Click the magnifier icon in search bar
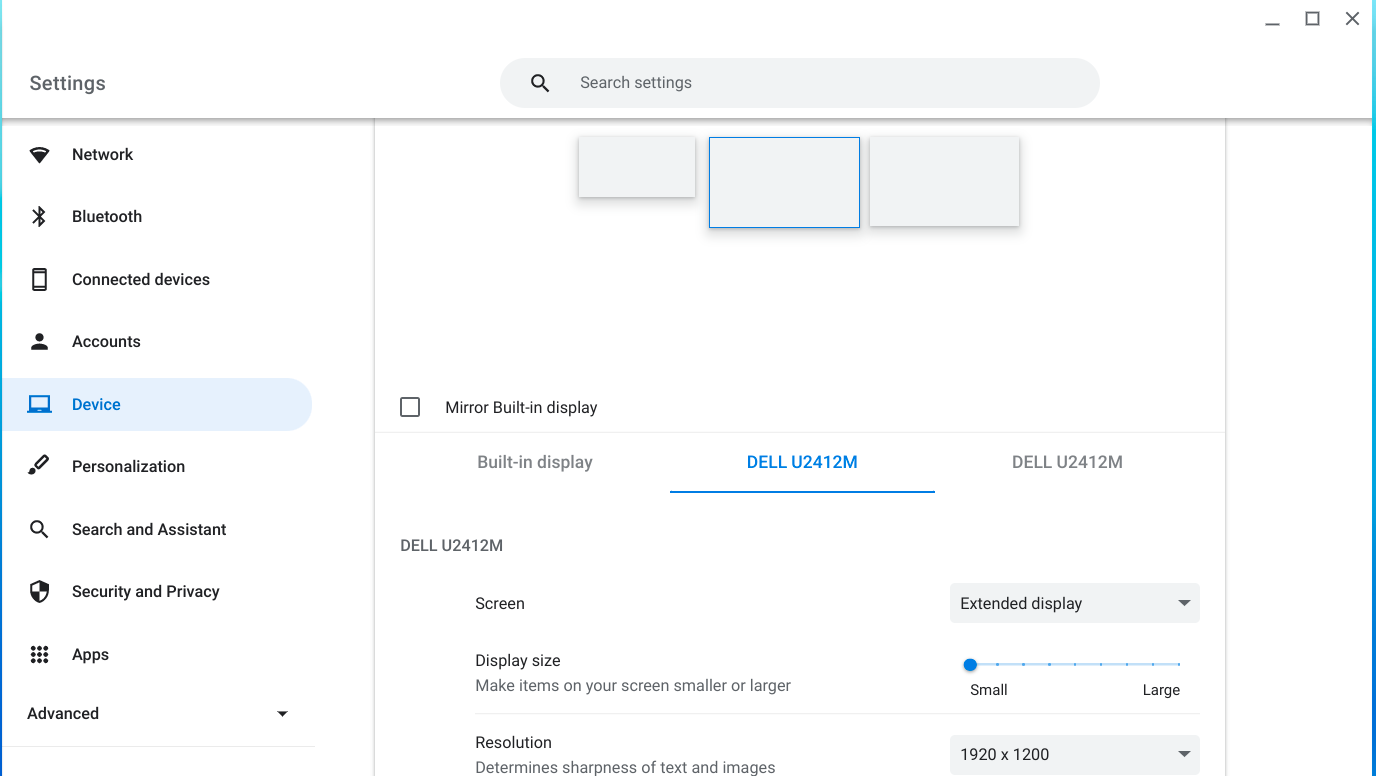 (x=540, y=83)
